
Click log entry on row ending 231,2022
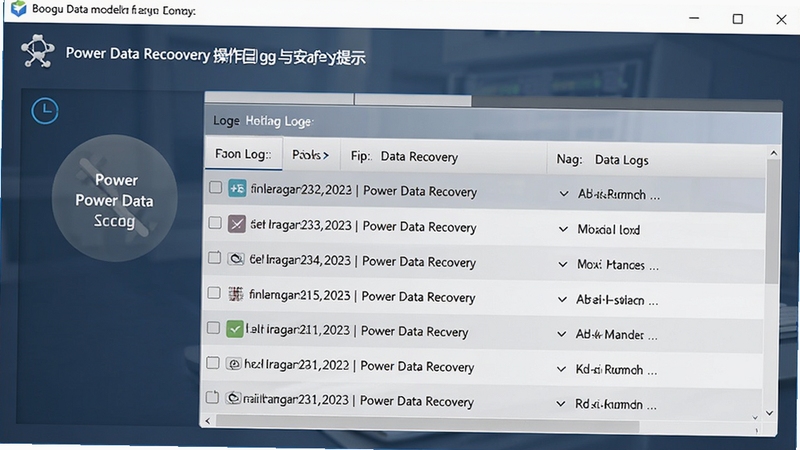616,369
